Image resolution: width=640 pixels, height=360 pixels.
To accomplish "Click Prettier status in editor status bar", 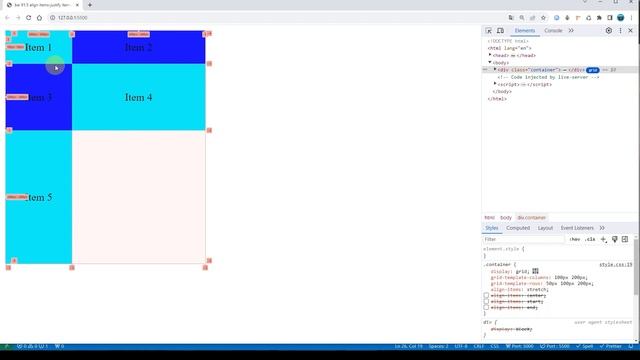I will click(611, 346).
